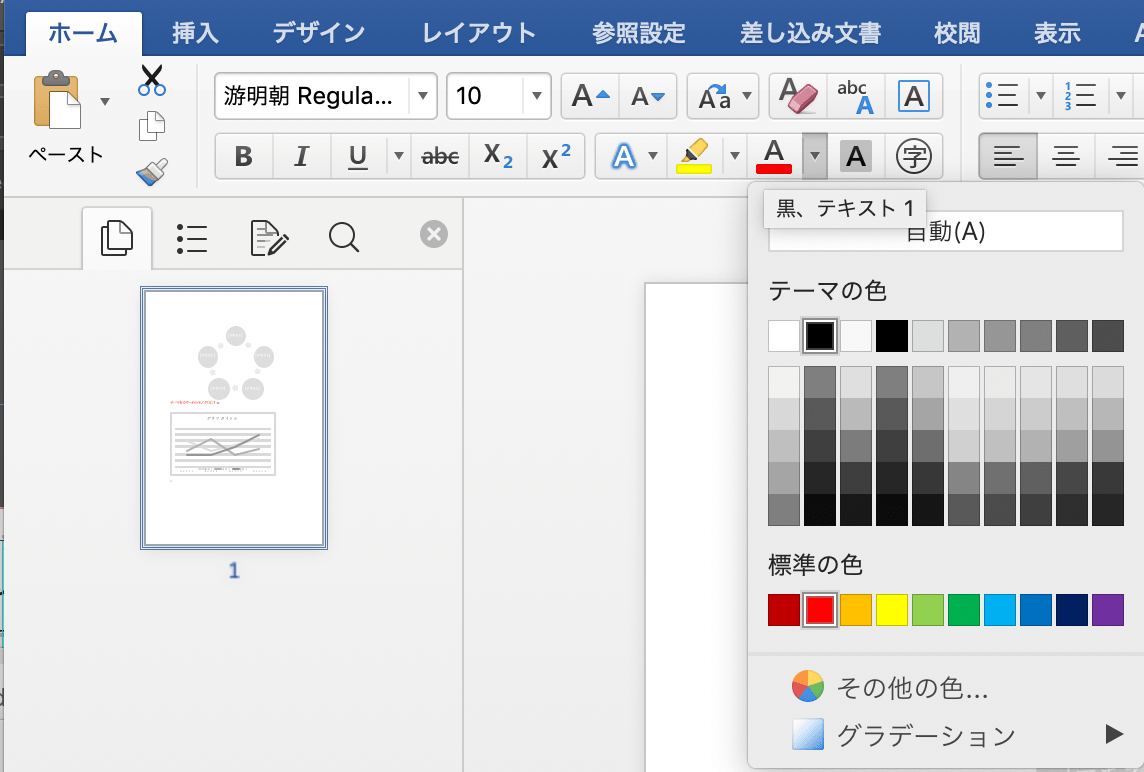Open the レイアウト ribbon tab
The height and width of the screenshot is (772, 1144).
[479, 33]
